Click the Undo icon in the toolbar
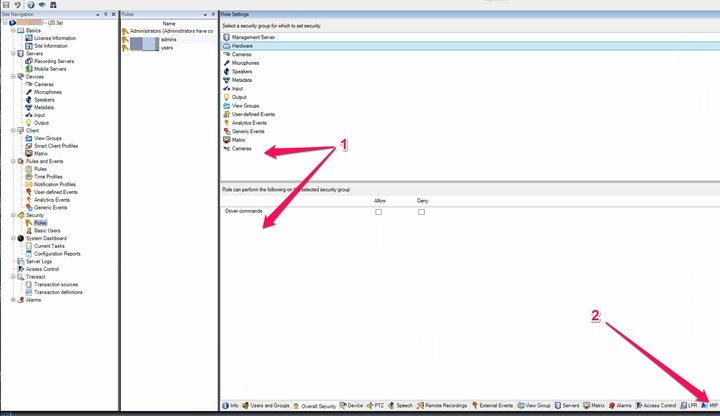 pyautogui.click(x=18, y=5)
